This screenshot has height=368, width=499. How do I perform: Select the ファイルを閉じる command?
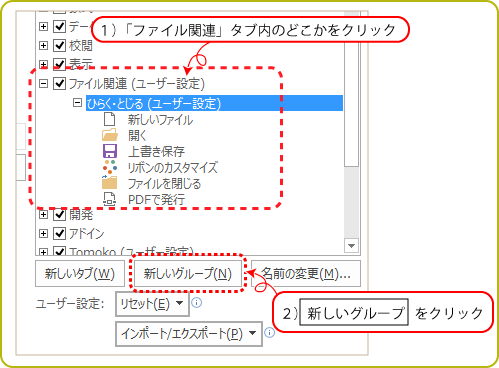[x=164, y=183]
